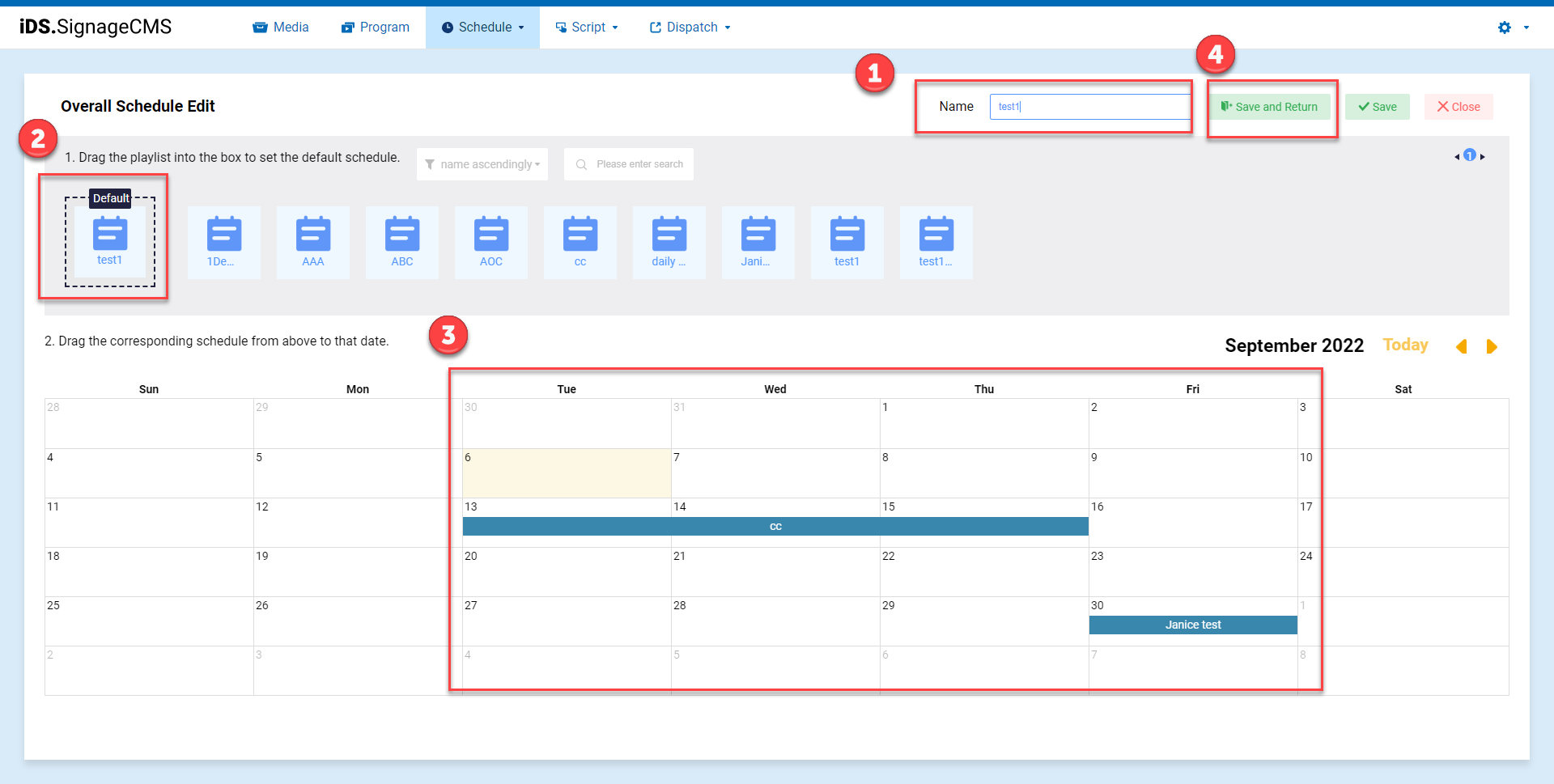Expand the Schedule menu
The height and width of the screenshot is (784, 1554).
pos(483,28)
